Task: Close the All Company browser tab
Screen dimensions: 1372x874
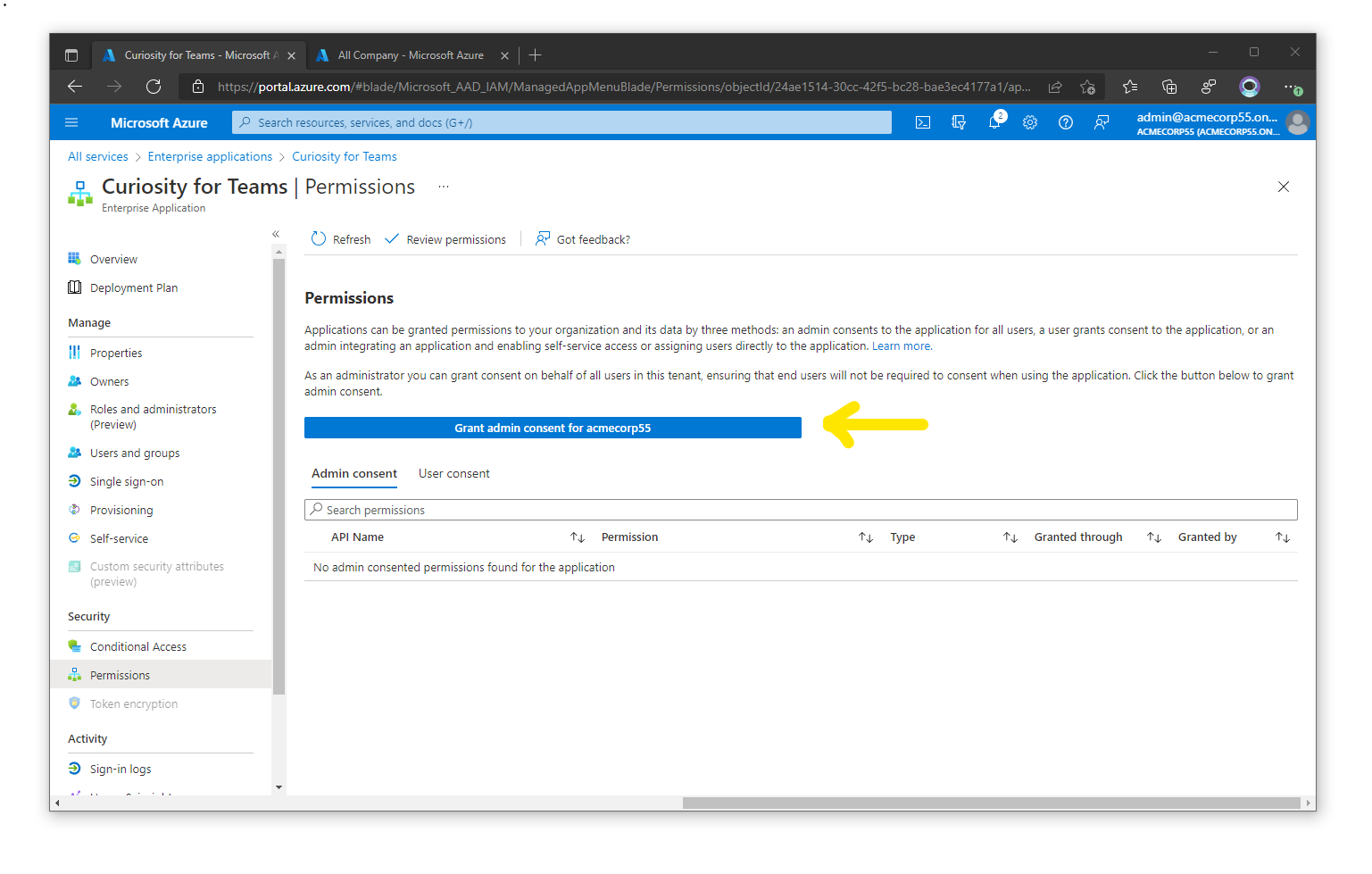Action: click(x=504, y=55)
